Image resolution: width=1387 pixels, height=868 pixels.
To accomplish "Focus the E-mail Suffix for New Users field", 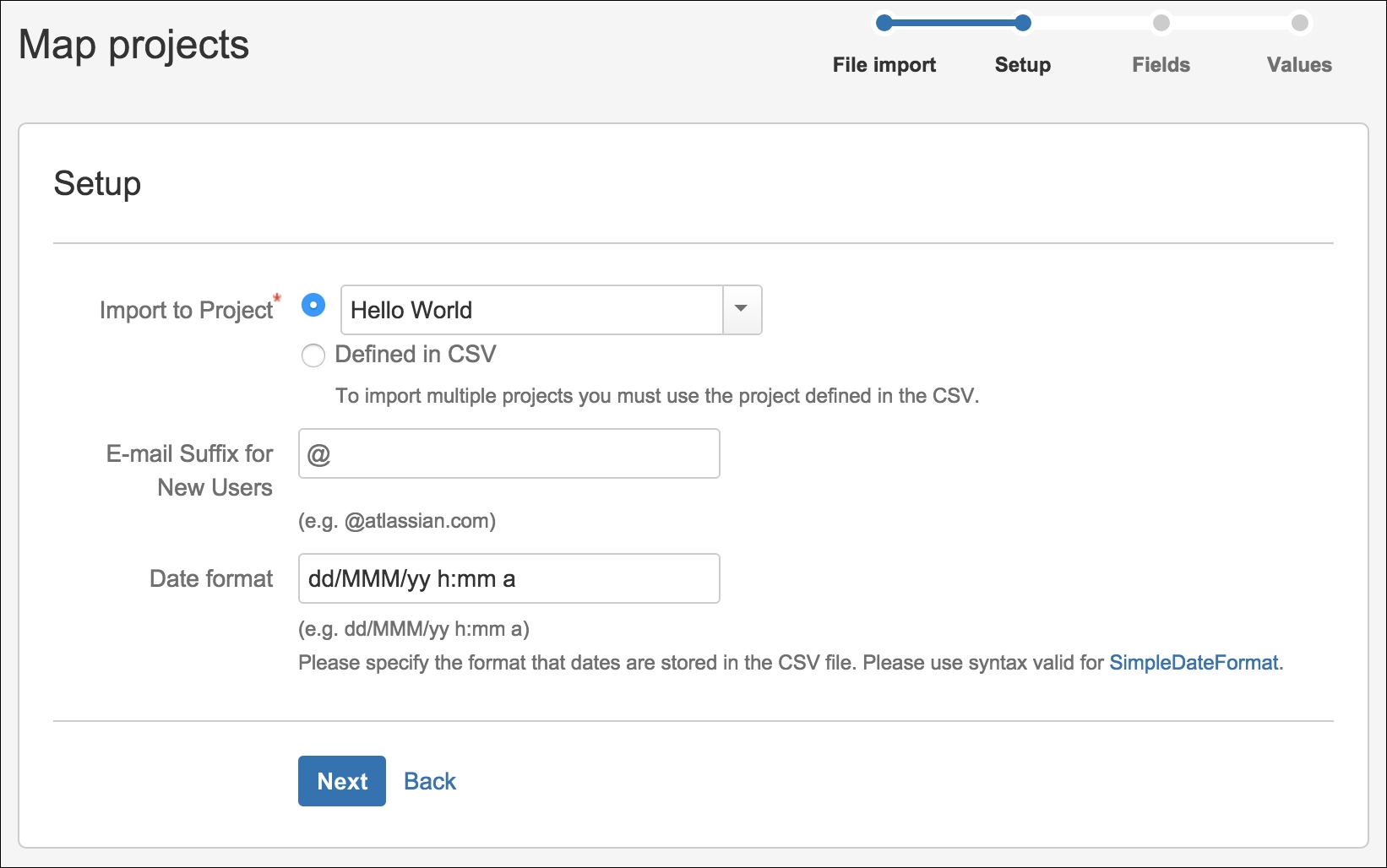I will coord(509,454).
